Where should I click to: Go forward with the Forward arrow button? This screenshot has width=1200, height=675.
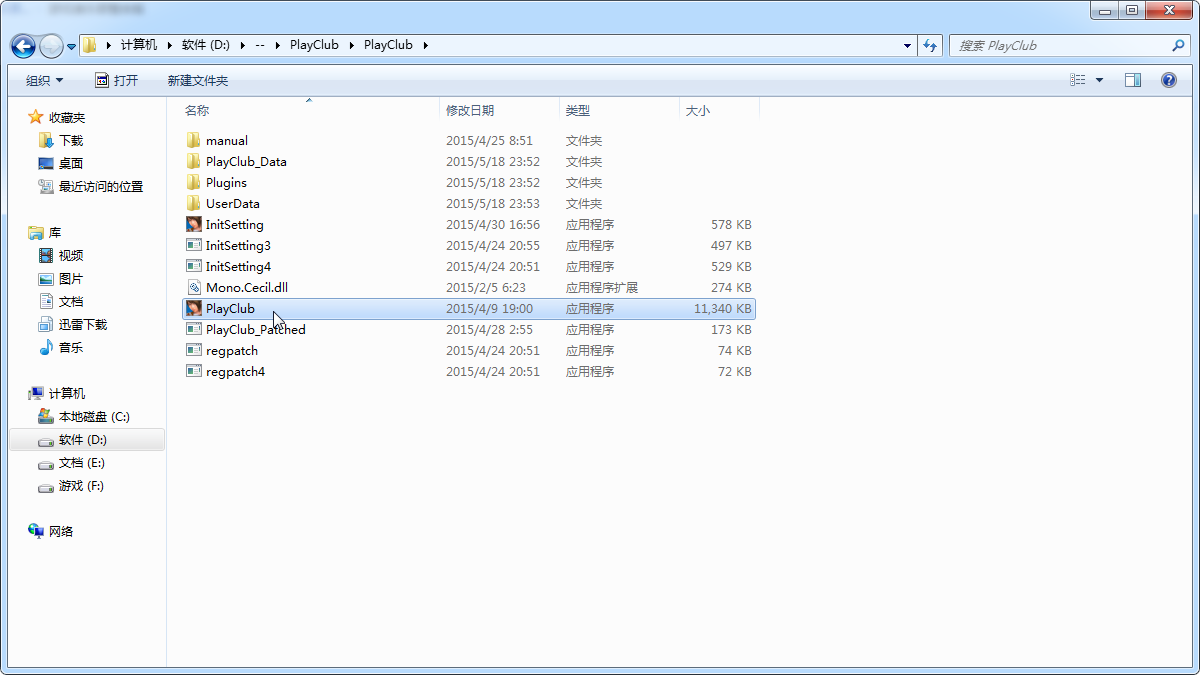coord(51,46)
